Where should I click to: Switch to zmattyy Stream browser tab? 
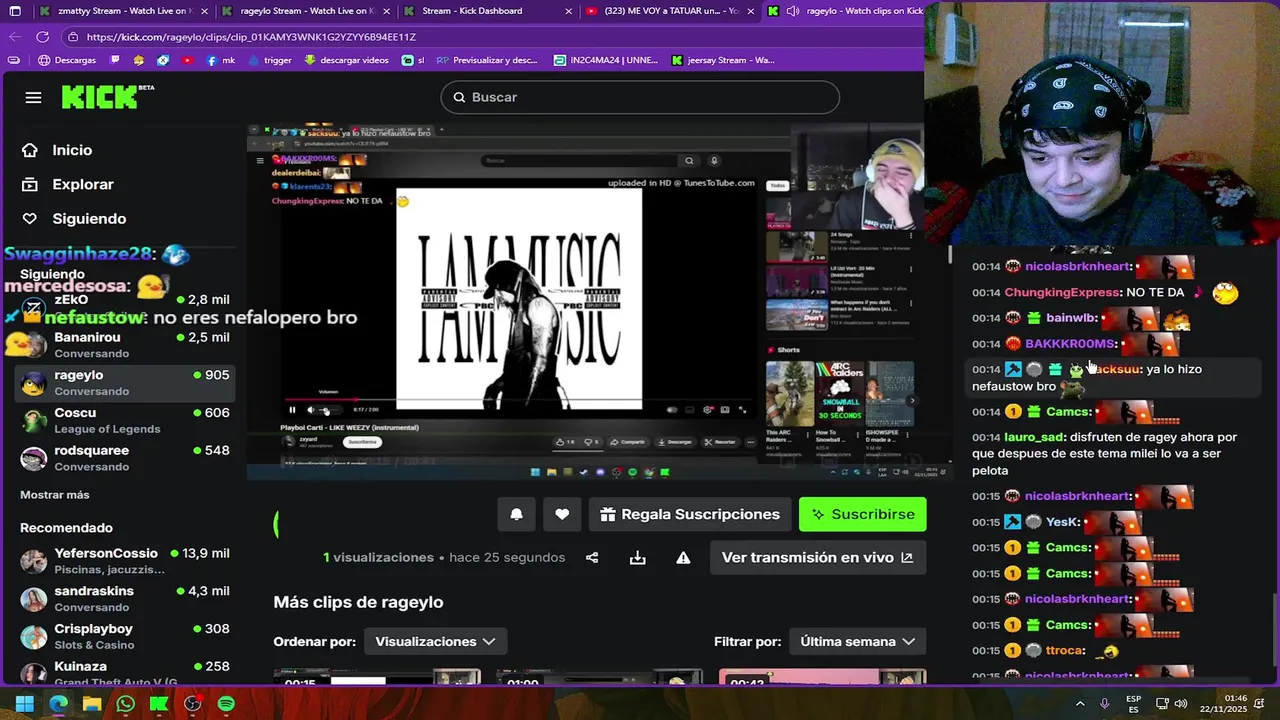click(124, 11)
